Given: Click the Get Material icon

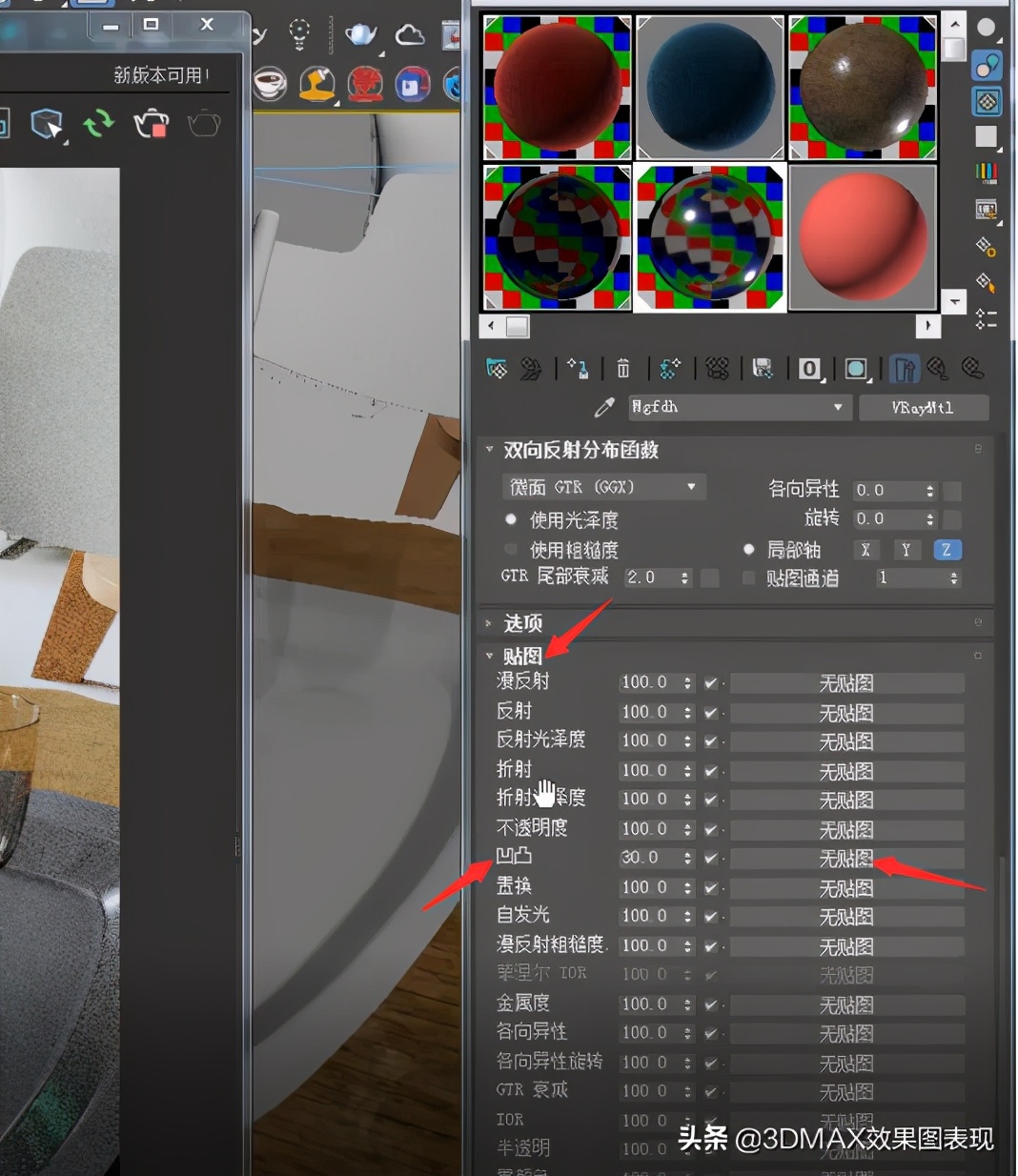Looking at the screenshot, I should 496,369.
